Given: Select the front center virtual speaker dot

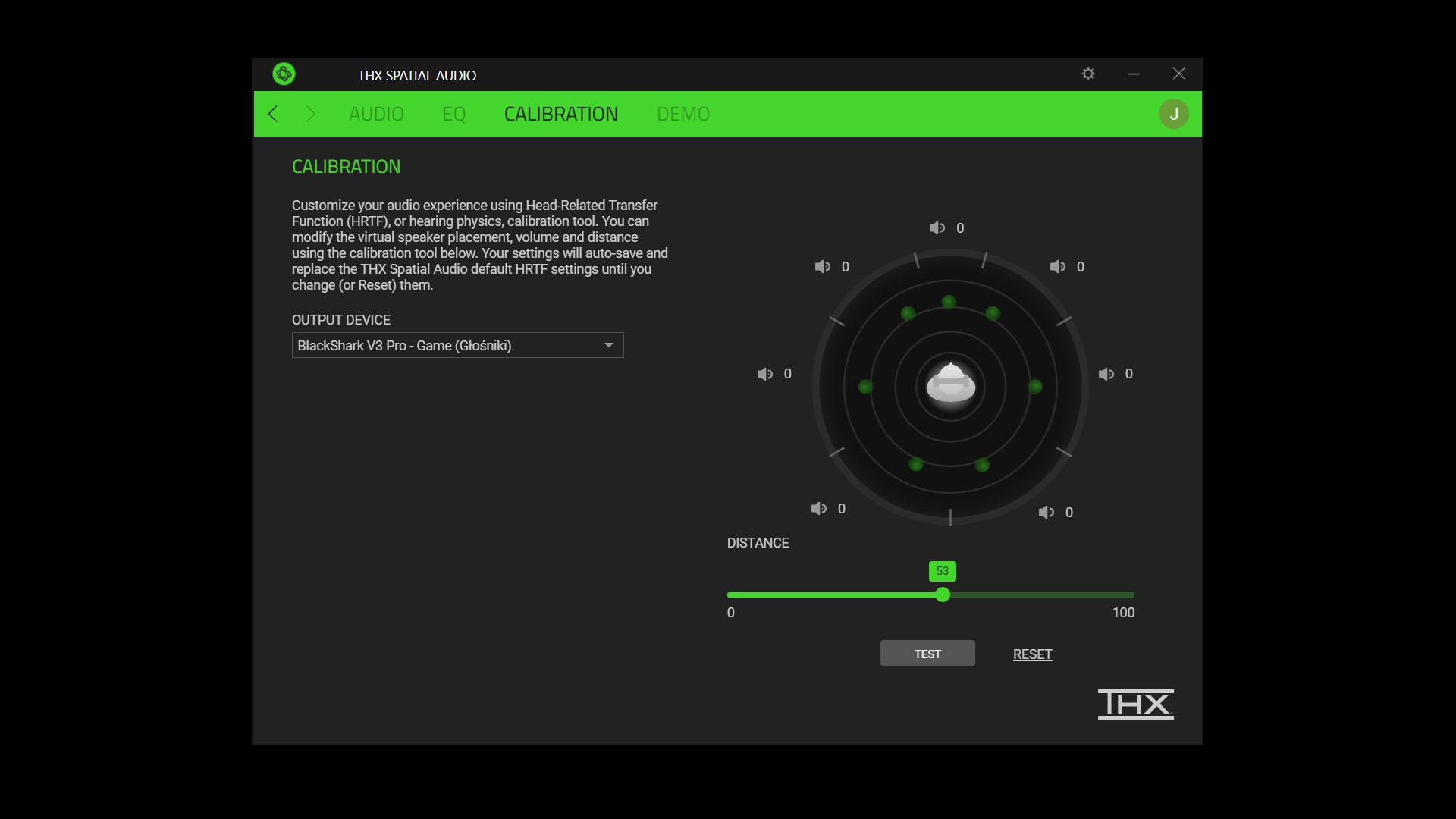Looking at the screenshot, I should click(949, 302).
